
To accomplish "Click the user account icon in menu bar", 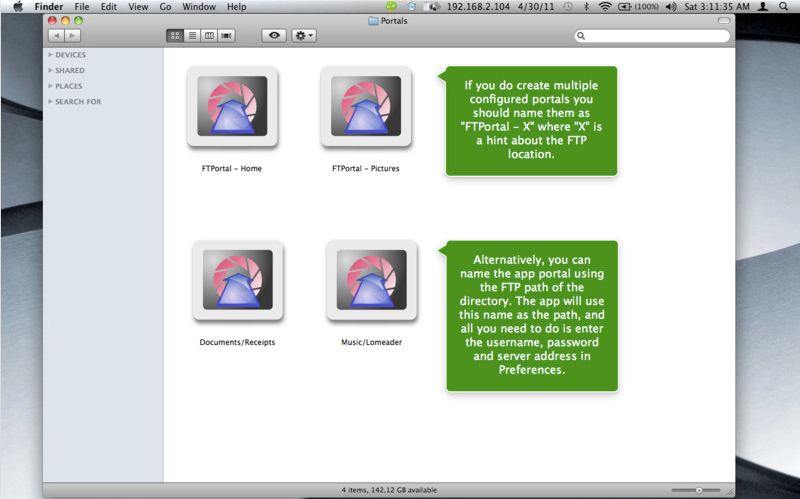I will pos(763,7).
